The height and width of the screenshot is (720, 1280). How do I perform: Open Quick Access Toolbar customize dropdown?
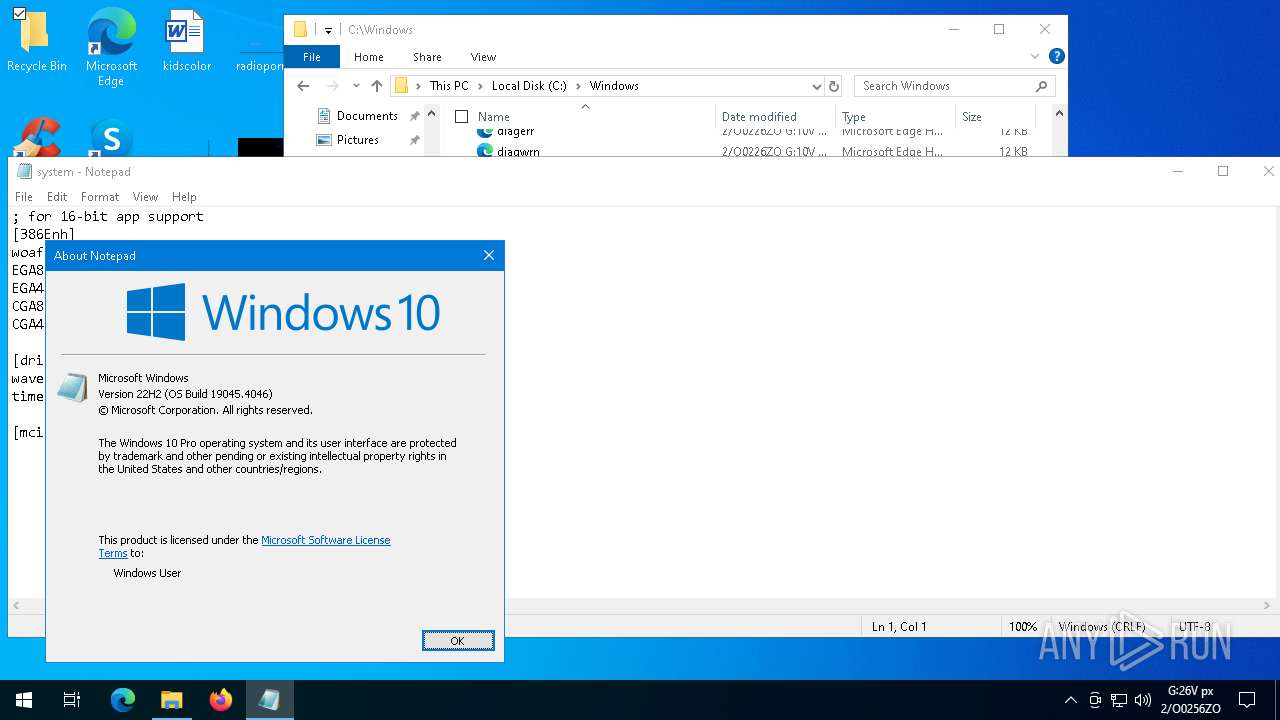coord(328,30)
